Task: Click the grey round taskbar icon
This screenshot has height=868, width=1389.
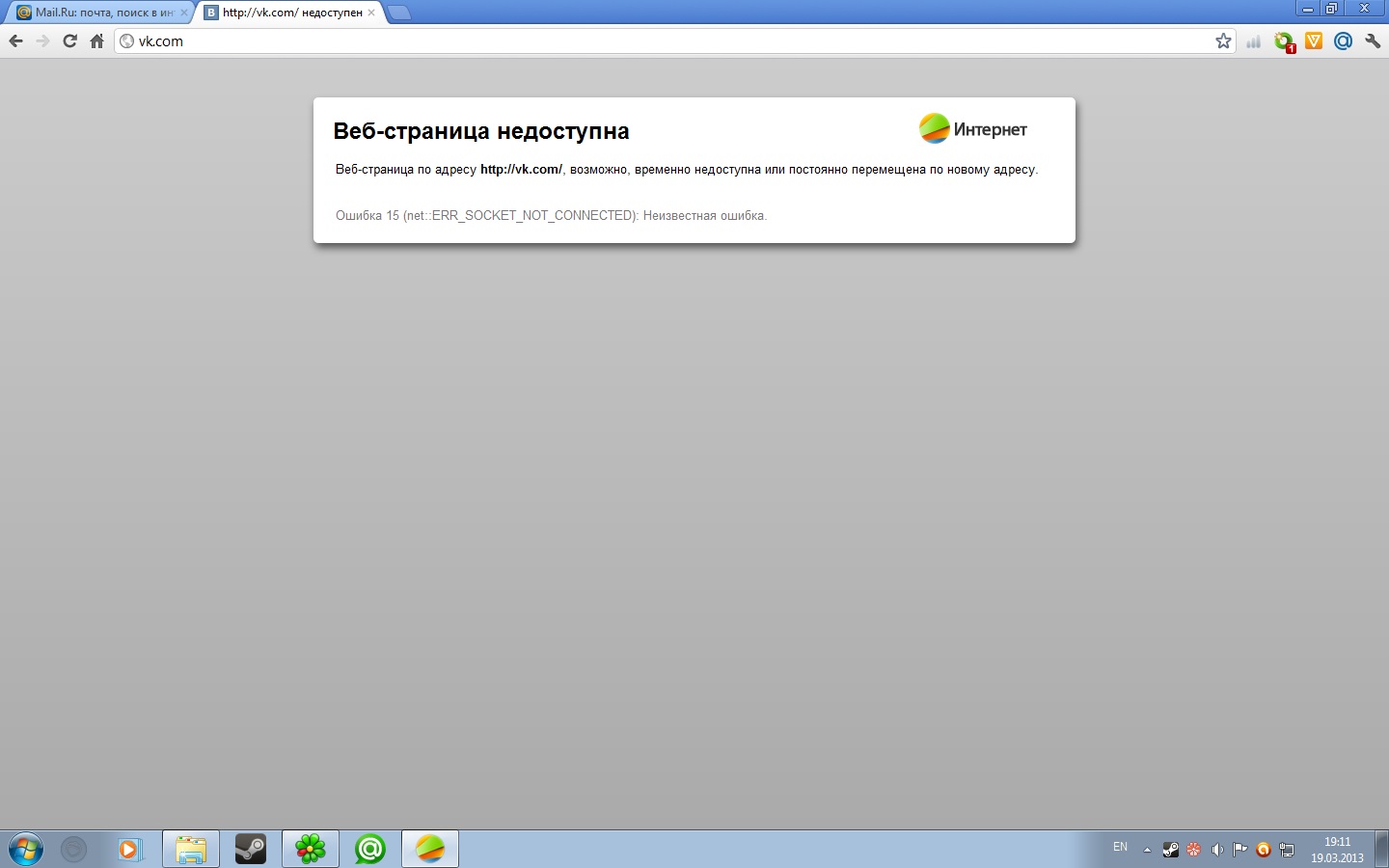Action: (73, 849)
